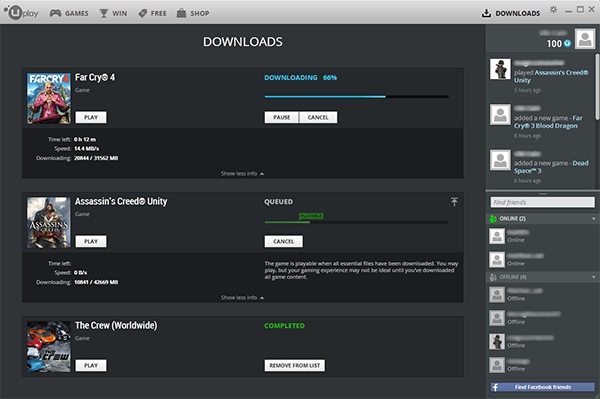
Task: Click avatar beside Dead Space 3 activity
Action: (500, 160)
